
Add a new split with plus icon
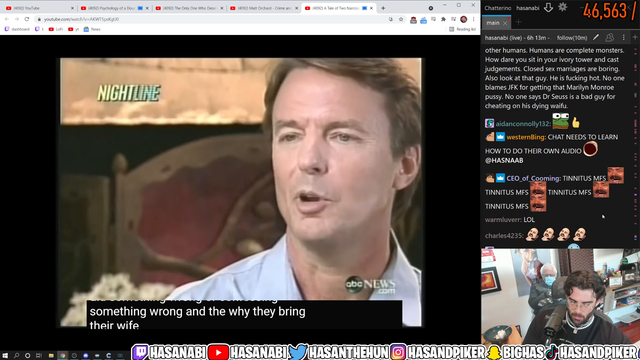click(635, 38)
